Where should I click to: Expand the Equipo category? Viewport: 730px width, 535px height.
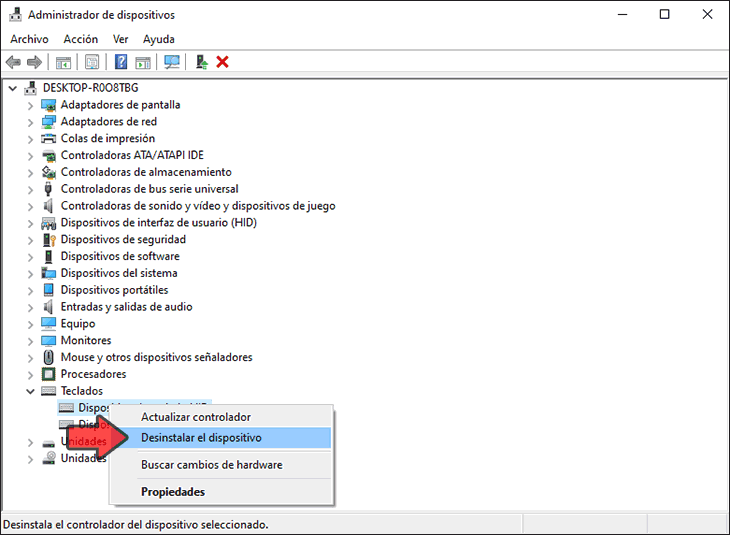[30, 324]
